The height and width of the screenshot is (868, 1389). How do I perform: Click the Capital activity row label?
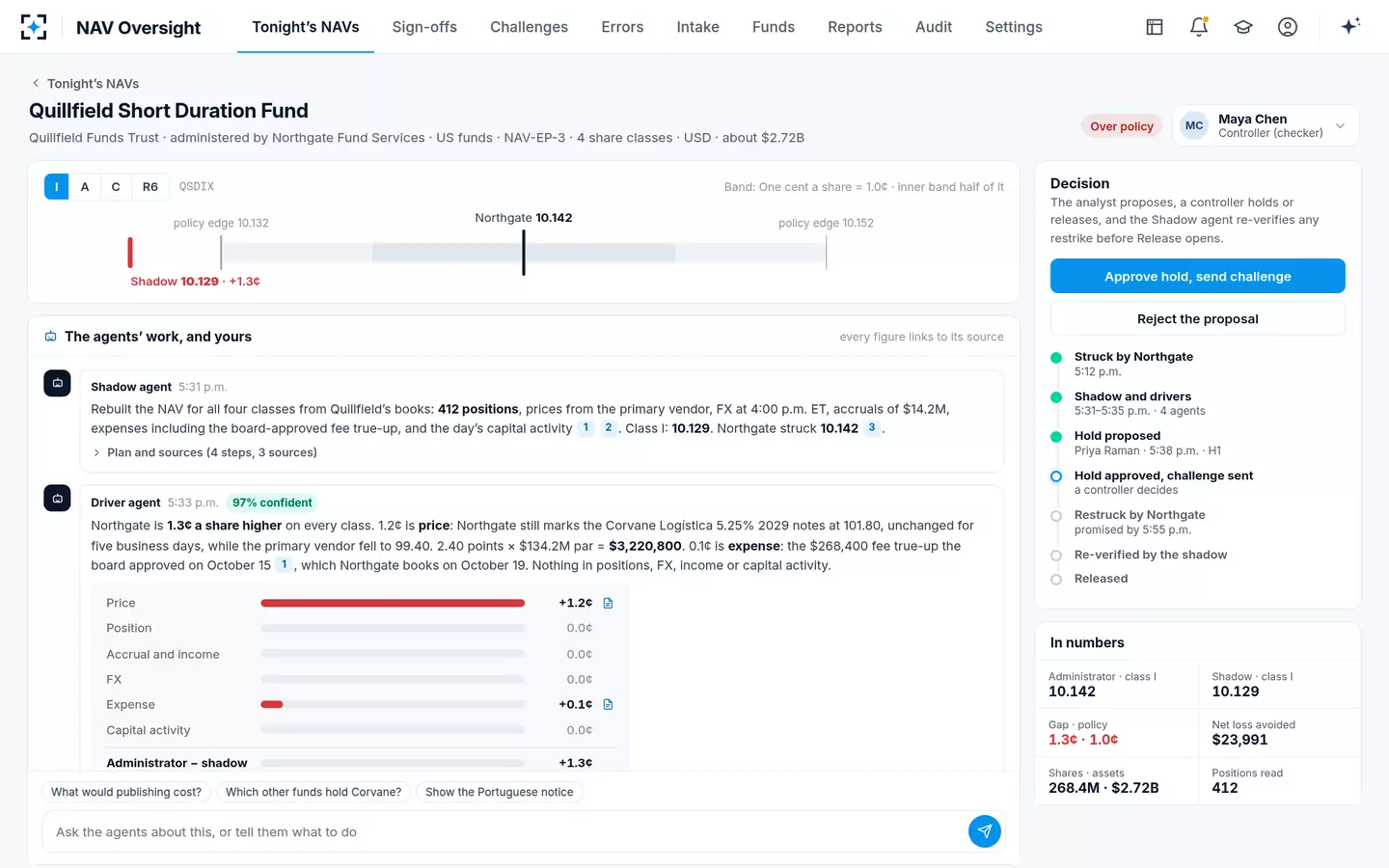[x=149, y=730]
